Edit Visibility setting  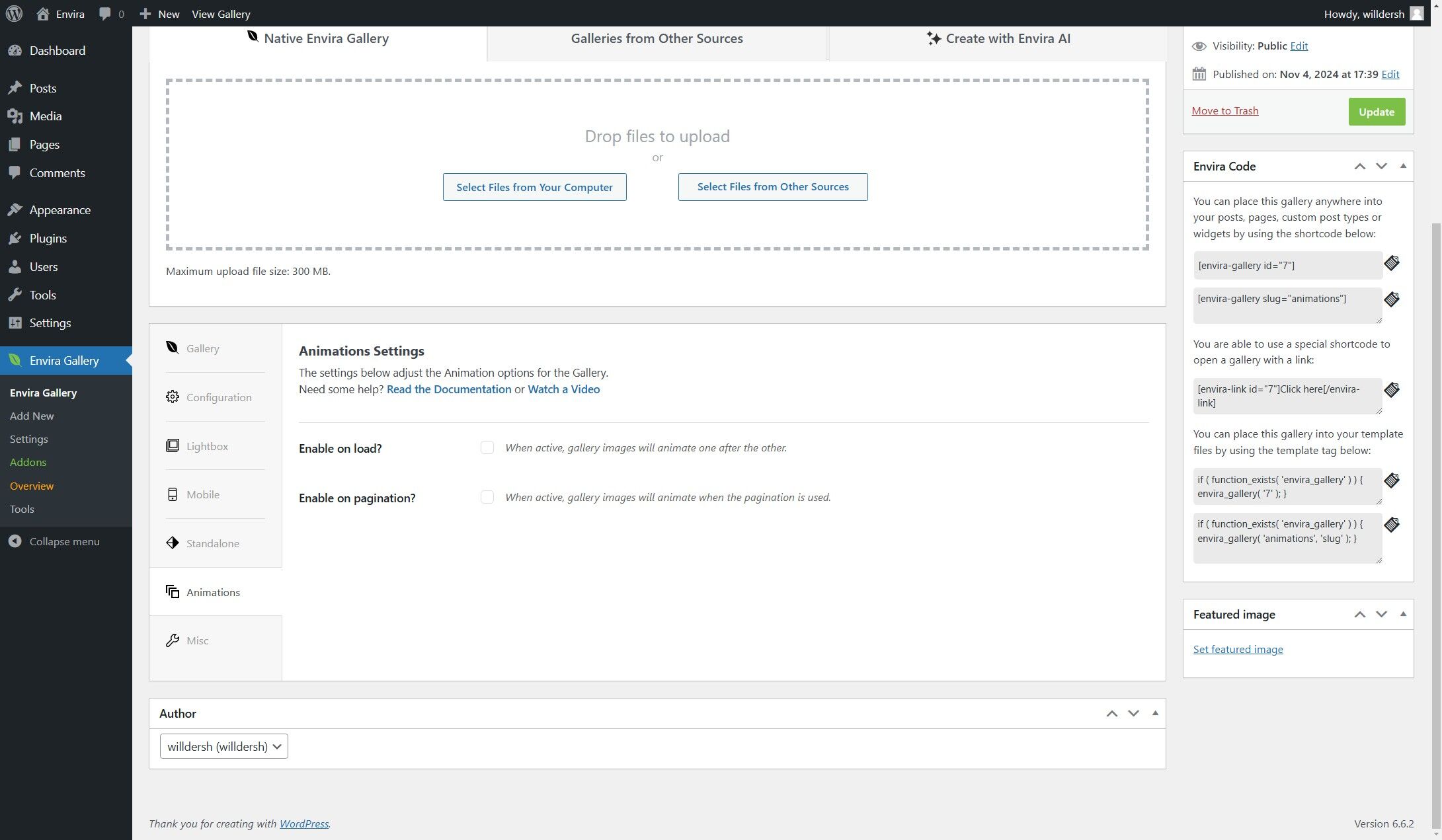tap(1299, 46)
